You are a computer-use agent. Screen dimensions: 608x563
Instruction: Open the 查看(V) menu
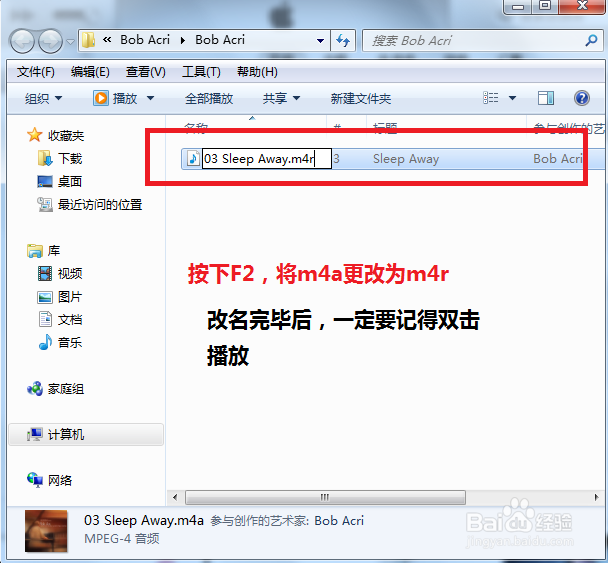pos(146,72)
